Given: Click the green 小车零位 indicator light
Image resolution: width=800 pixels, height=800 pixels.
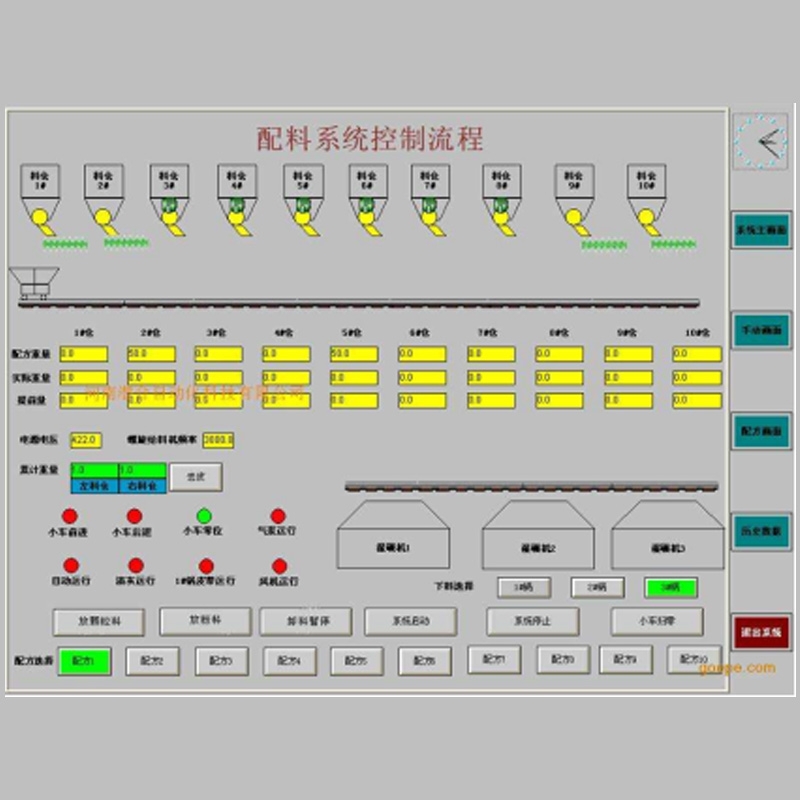Looking at the screenshot, I should [x=204, y=516].
